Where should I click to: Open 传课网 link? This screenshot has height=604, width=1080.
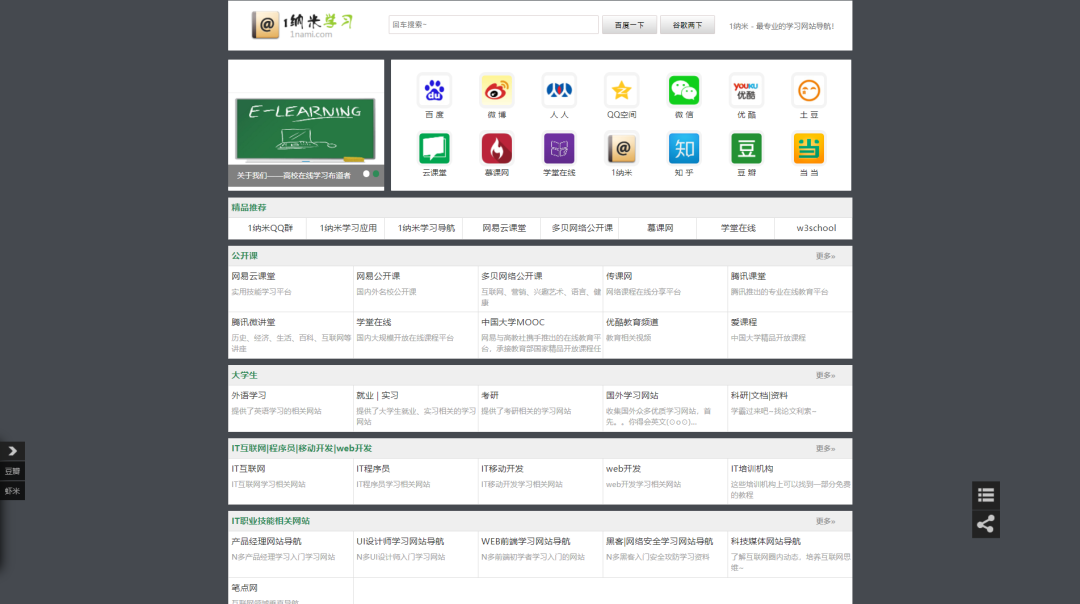pyautogui.click(x=619, y=276)
